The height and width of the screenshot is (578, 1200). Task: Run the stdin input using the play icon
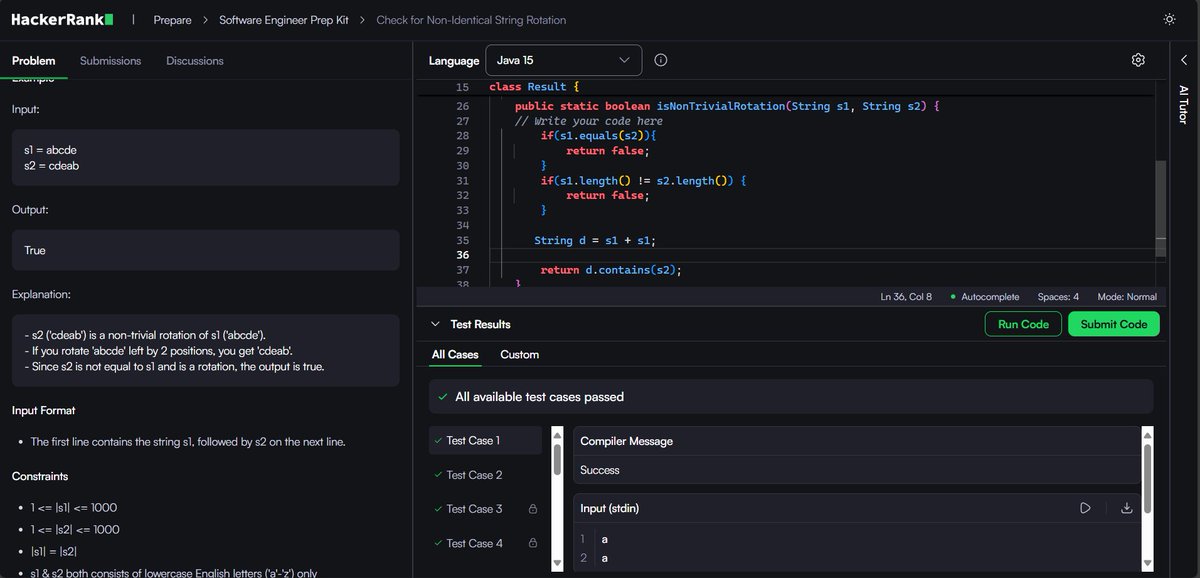pos(1085,508)
